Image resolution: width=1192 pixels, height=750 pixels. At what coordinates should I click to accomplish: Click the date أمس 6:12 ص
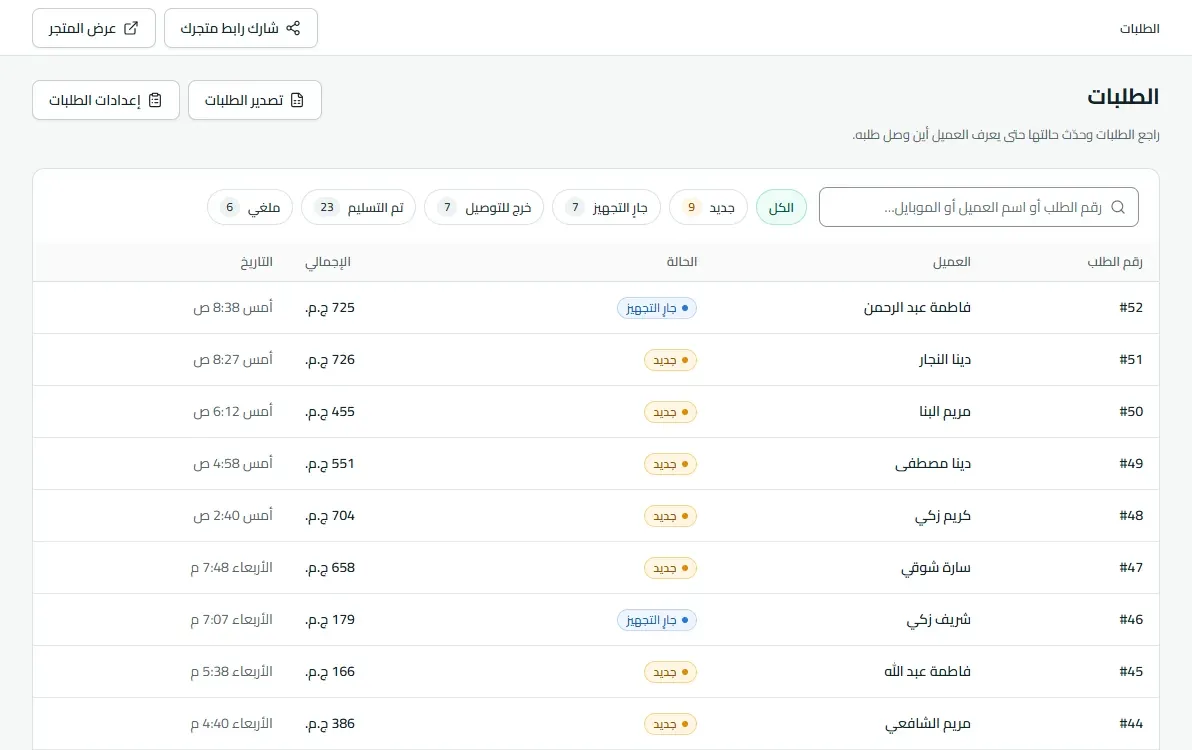tap(233, 412)
